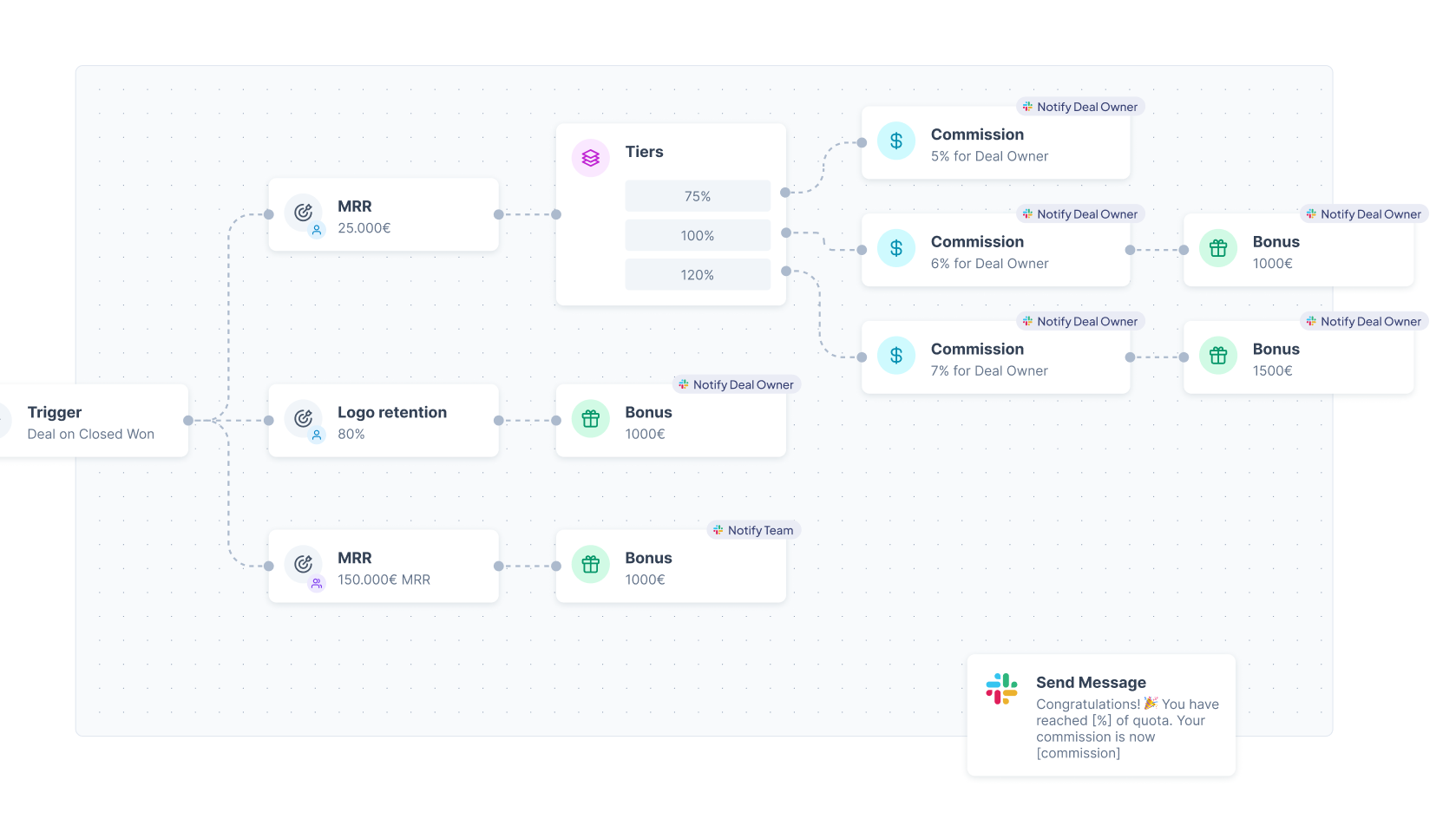Viewport: 1456px width, 819px height.
Task: Click the Send Message text body
Action: tap(1126, 728)
